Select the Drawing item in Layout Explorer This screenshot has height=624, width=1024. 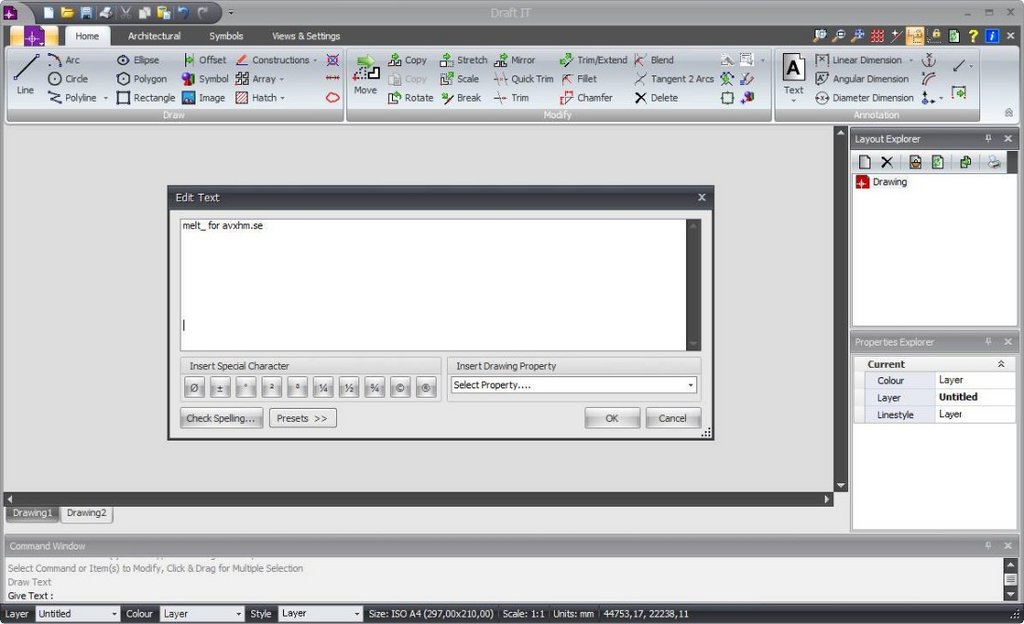click(882, 182)
